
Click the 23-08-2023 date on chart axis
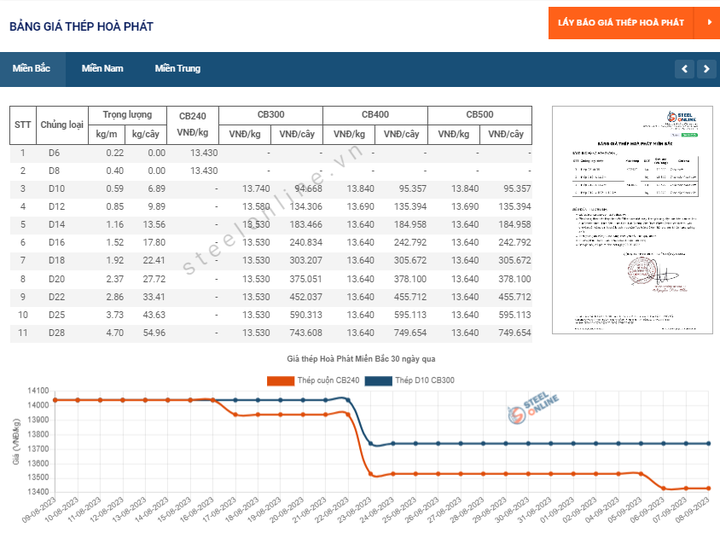click(x=354, y=510)
